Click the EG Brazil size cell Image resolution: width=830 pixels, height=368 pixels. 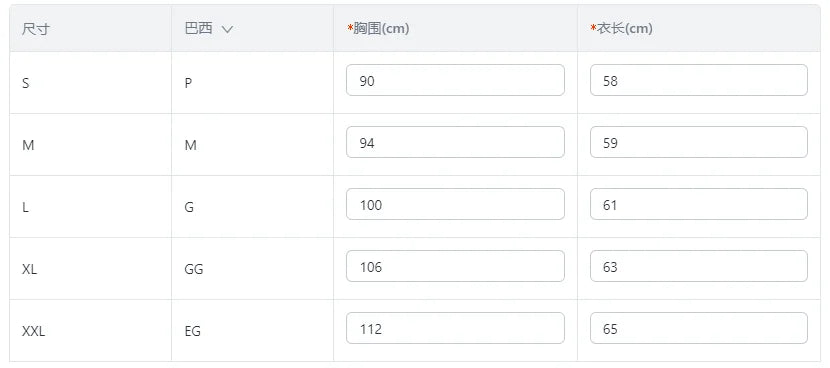click(193, 331)
